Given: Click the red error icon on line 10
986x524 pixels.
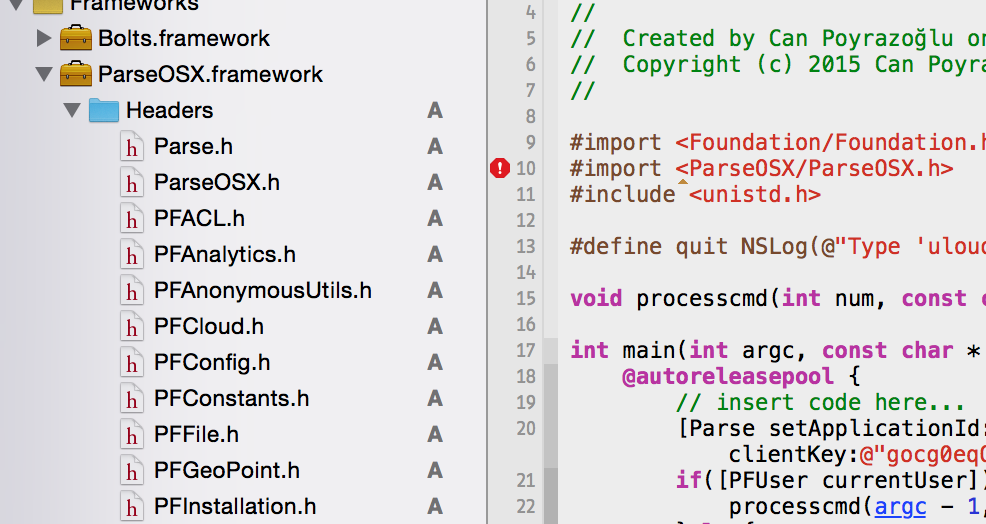Looking at the screenshot, I should point(500,169).
